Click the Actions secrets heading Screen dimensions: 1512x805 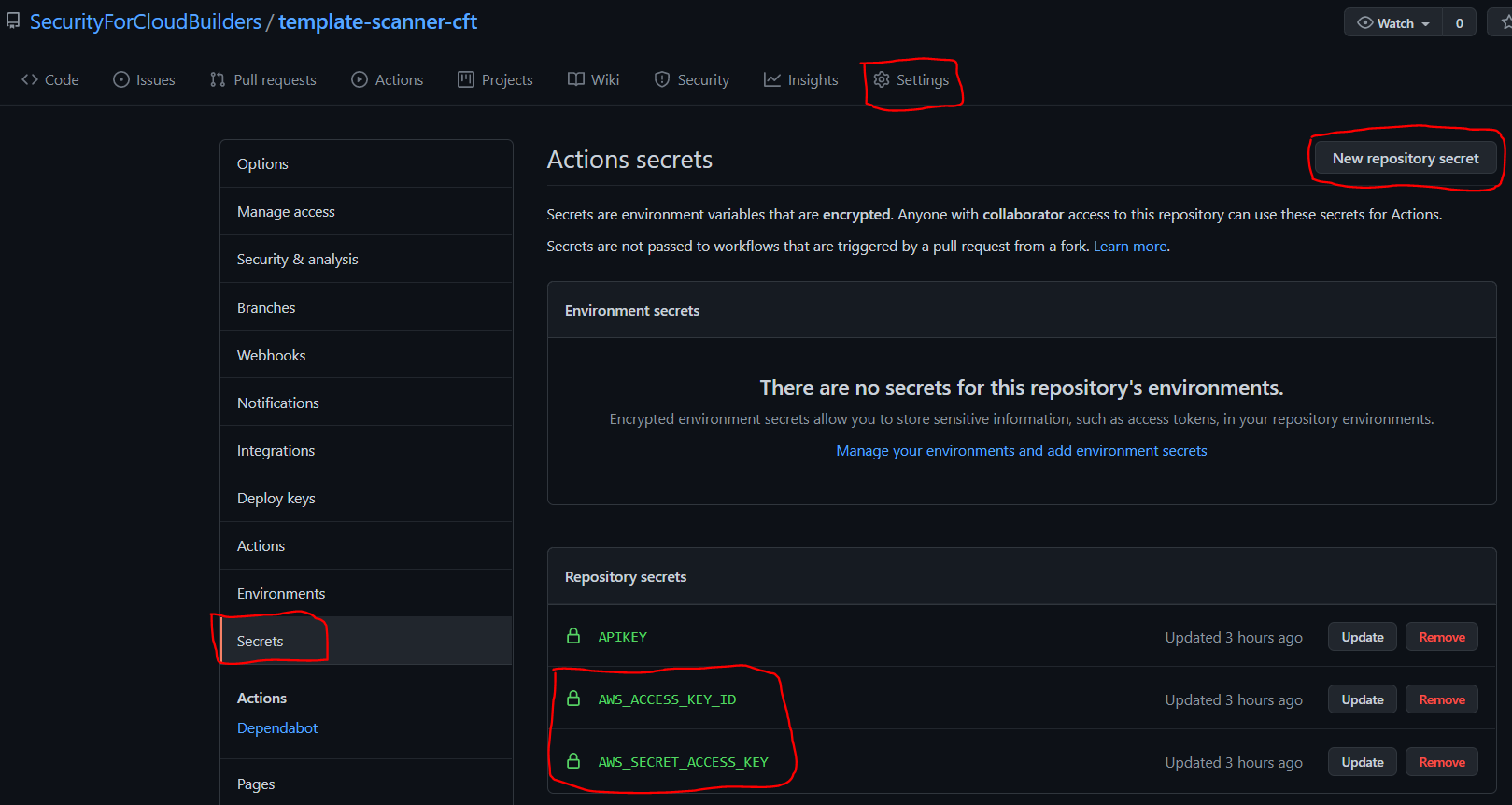629,160
